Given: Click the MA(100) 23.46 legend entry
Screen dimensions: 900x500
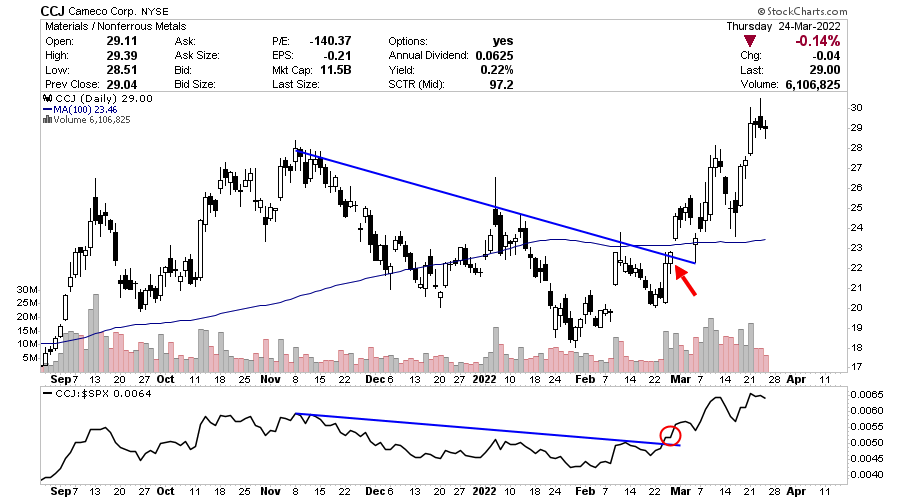Looking at the screenshot, I should pyautogui.click(x=85, y=110).
